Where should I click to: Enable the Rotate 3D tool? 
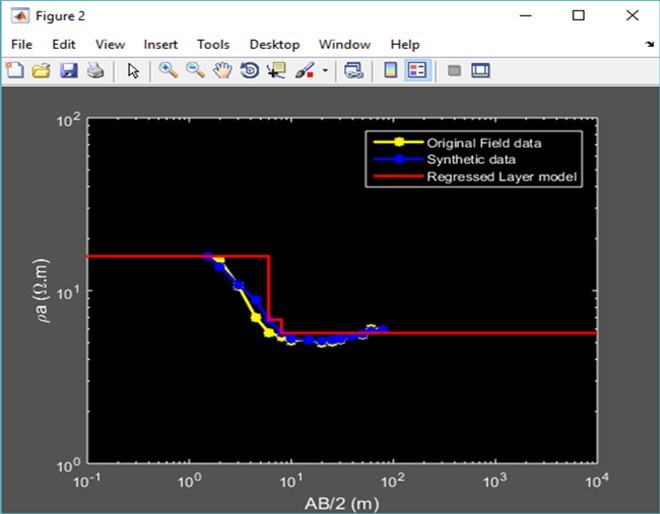(250, 71)
